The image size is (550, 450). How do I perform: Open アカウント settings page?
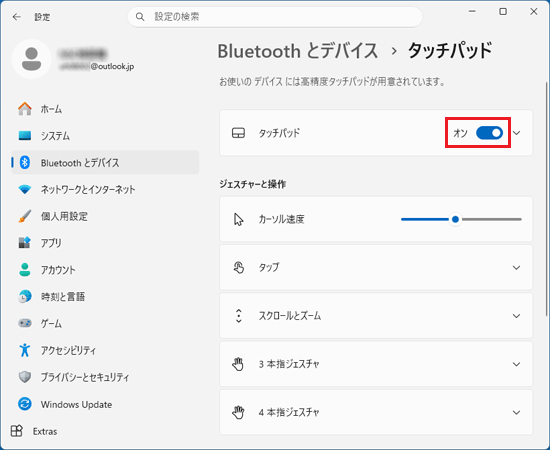tap(105, 270)
